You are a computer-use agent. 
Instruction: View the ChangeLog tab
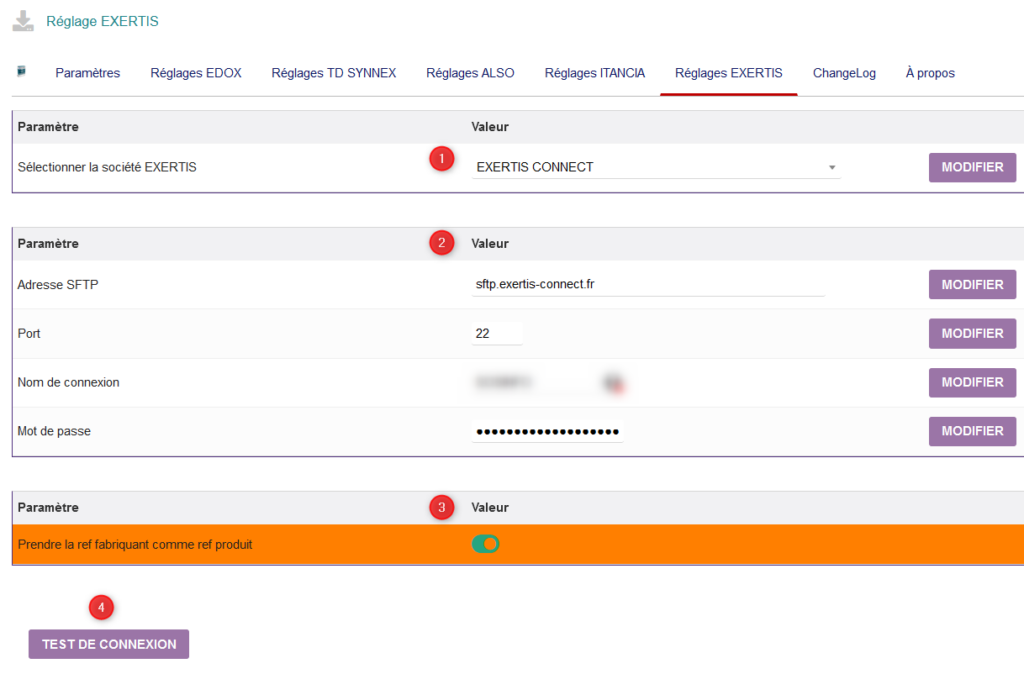pyautogui.click(x=844, y=73)
